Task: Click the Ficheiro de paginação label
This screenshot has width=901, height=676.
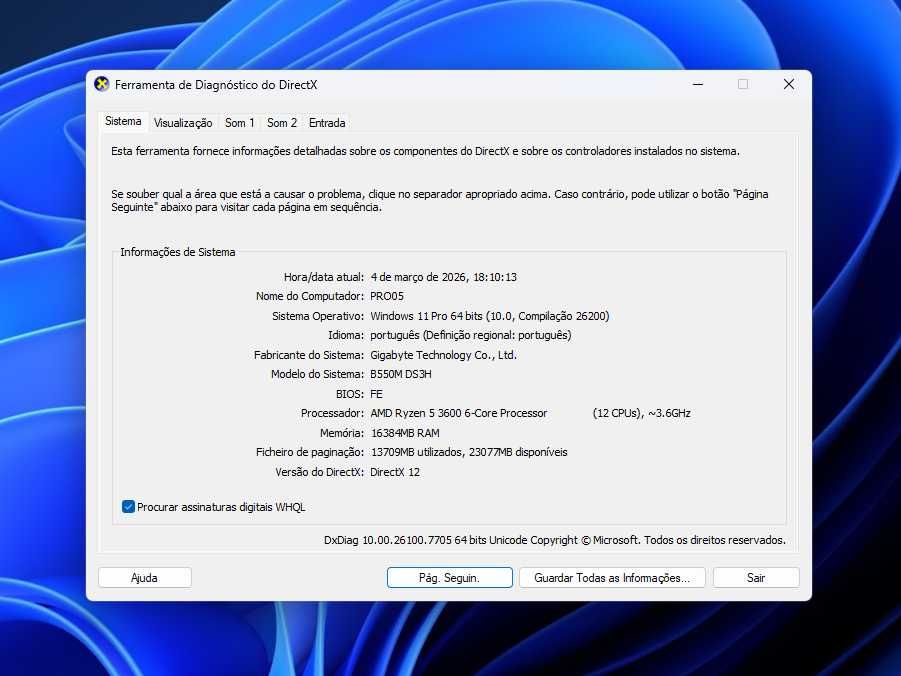Action: (x=310, y=452)
